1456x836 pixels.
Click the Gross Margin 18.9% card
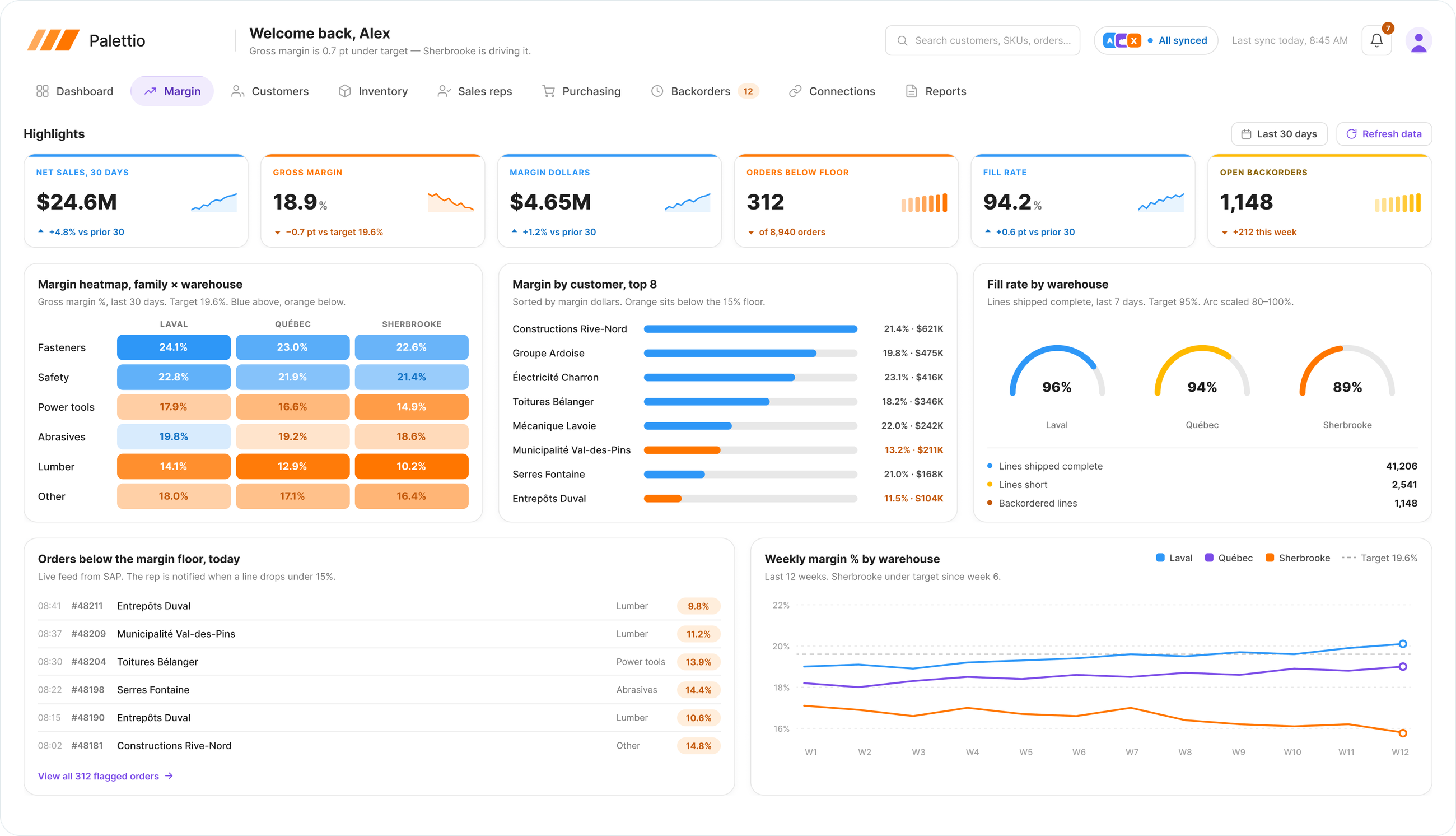point(372,201)
